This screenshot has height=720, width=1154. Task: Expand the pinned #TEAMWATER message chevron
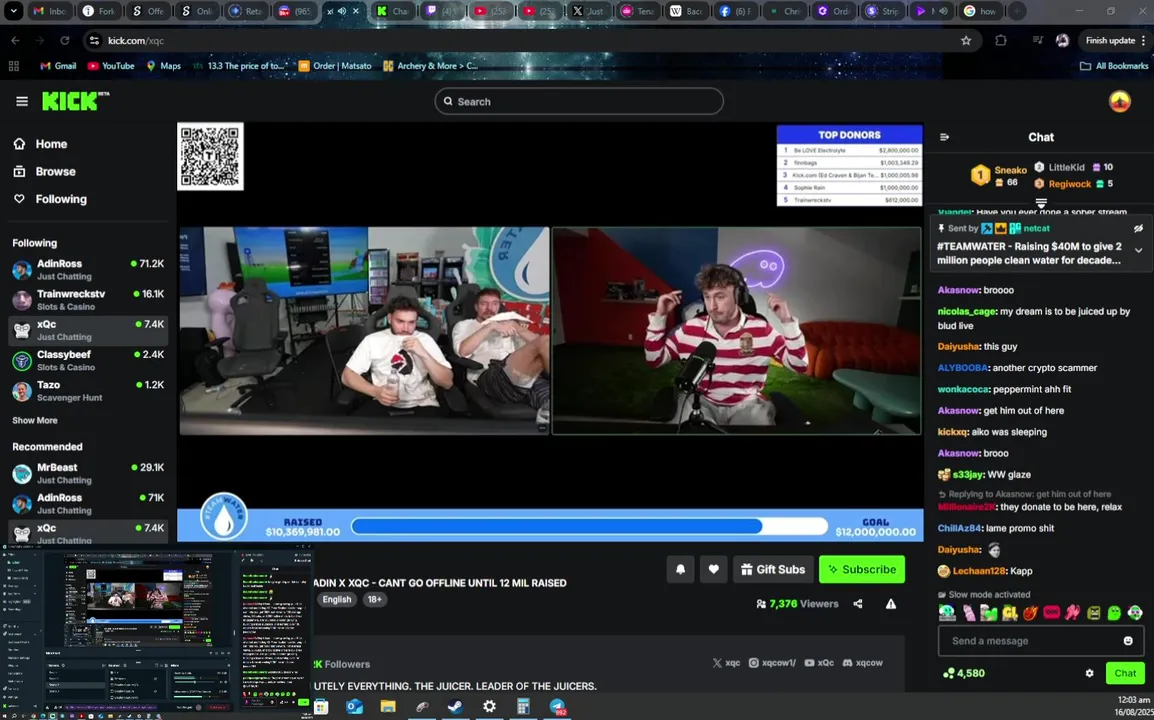pyautogui.click(x=1138, y=250)
